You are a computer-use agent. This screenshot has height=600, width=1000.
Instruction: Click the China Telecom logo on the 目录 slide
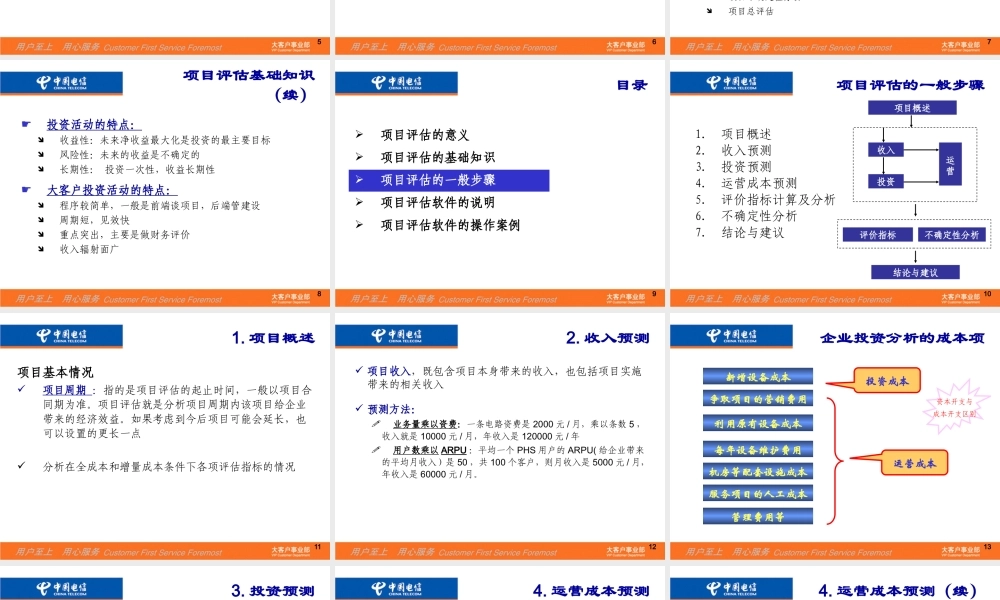click(396, 83)
